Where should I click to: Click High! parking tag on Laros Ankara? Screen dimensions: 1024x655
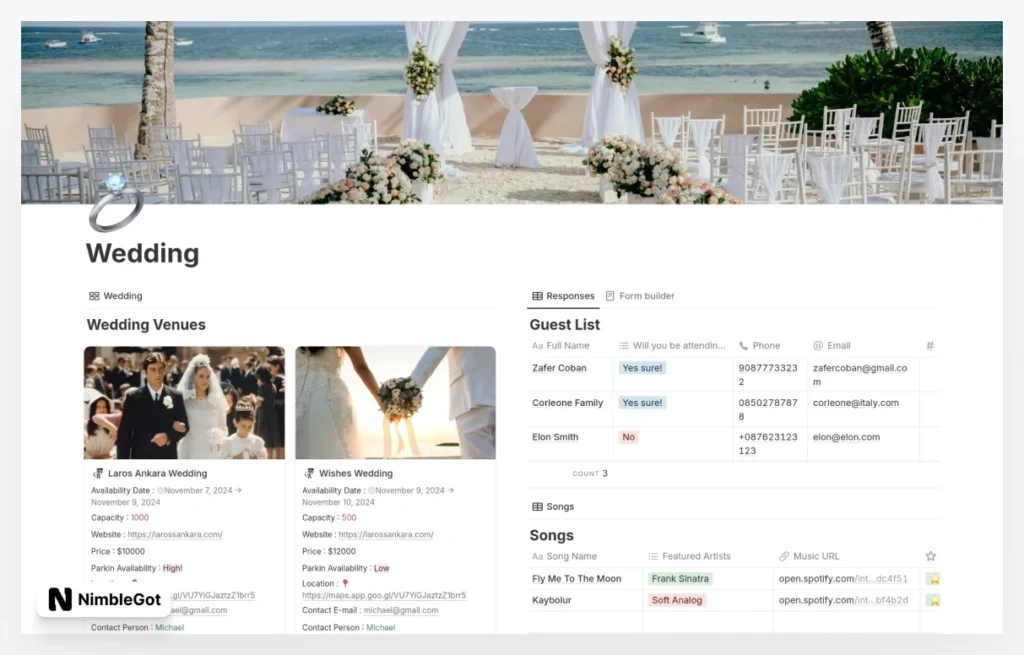coord(172,569)
